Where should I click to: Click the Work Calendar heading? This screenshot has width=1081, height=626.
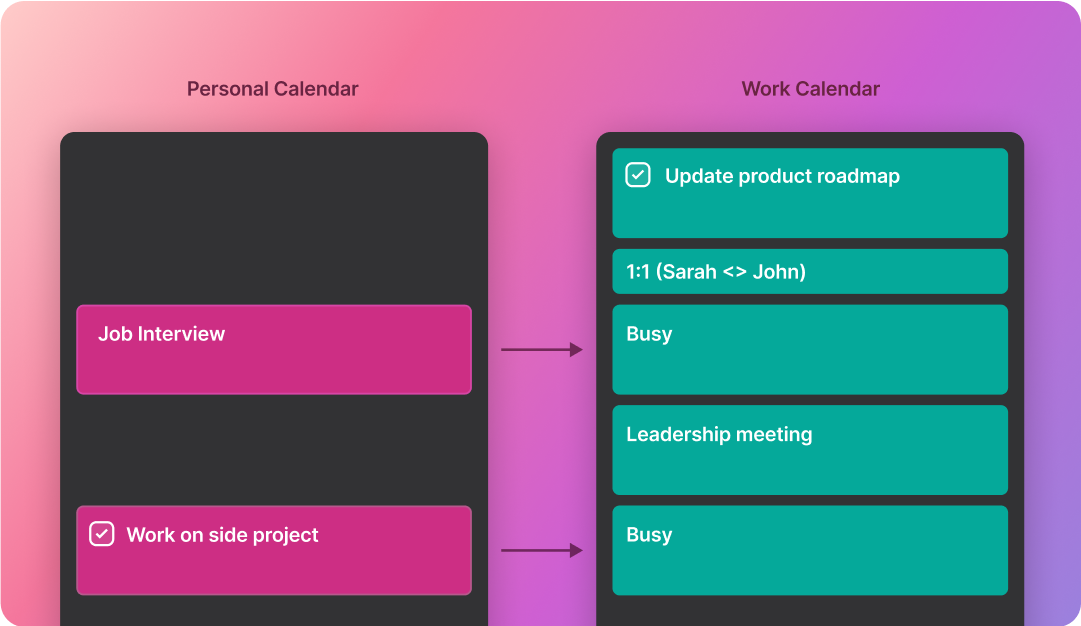810,89
